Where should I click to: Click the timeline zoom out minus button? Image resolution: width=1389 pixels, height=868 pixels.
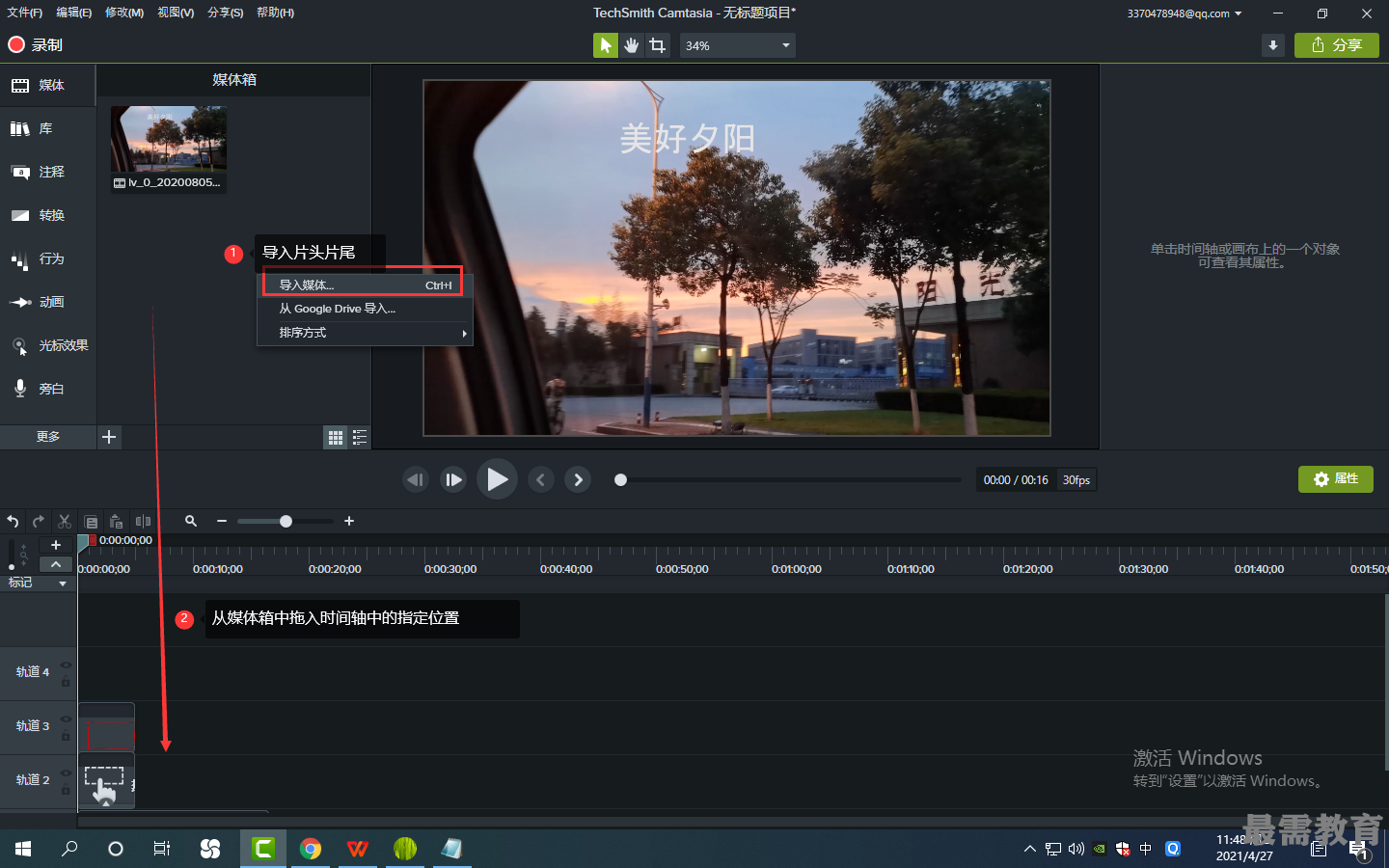coord(222,521)
